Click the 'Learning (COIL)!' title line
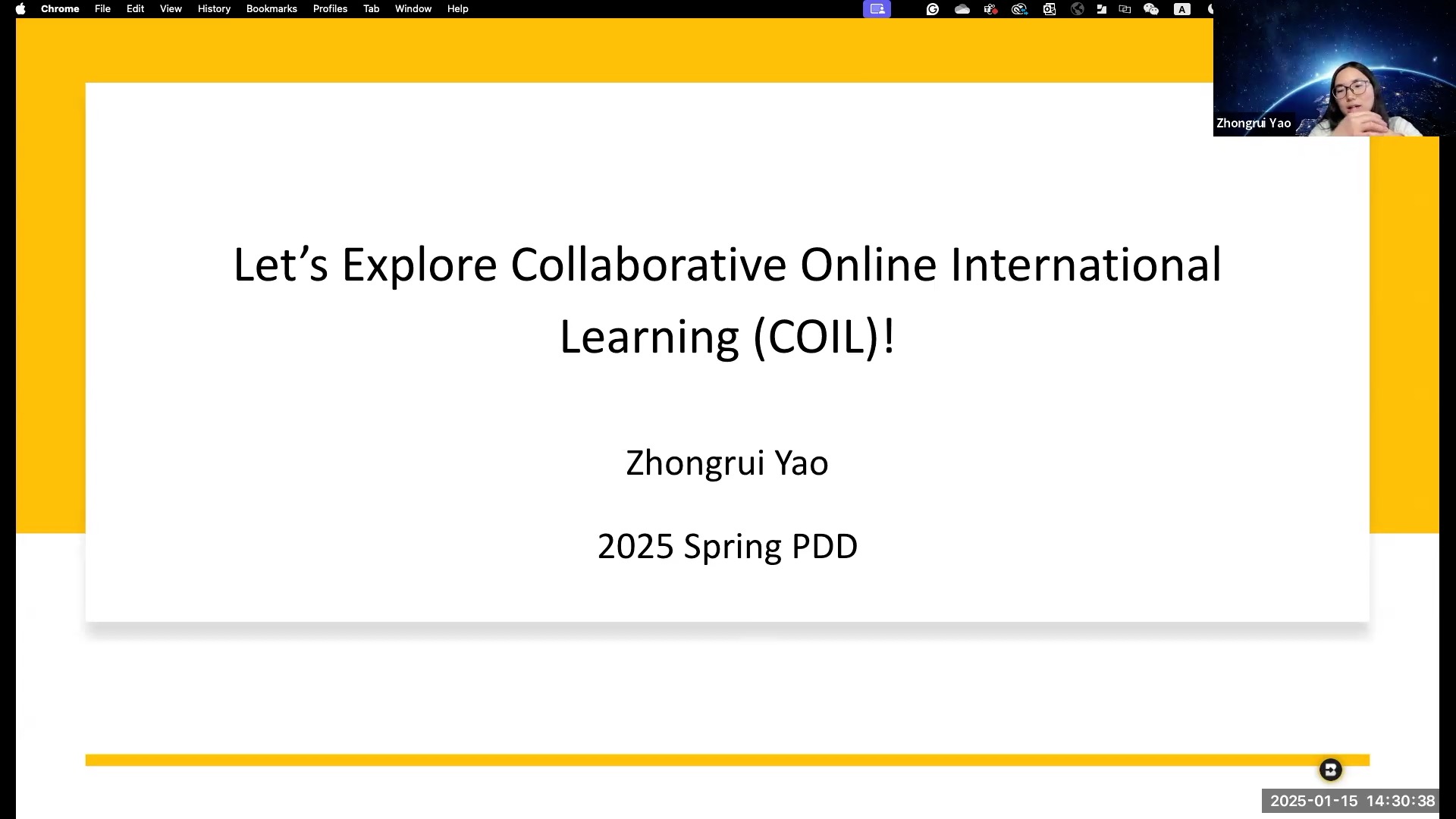This screenshot has height=819, width=1456. pyautogui.click(x=727, y=337)
